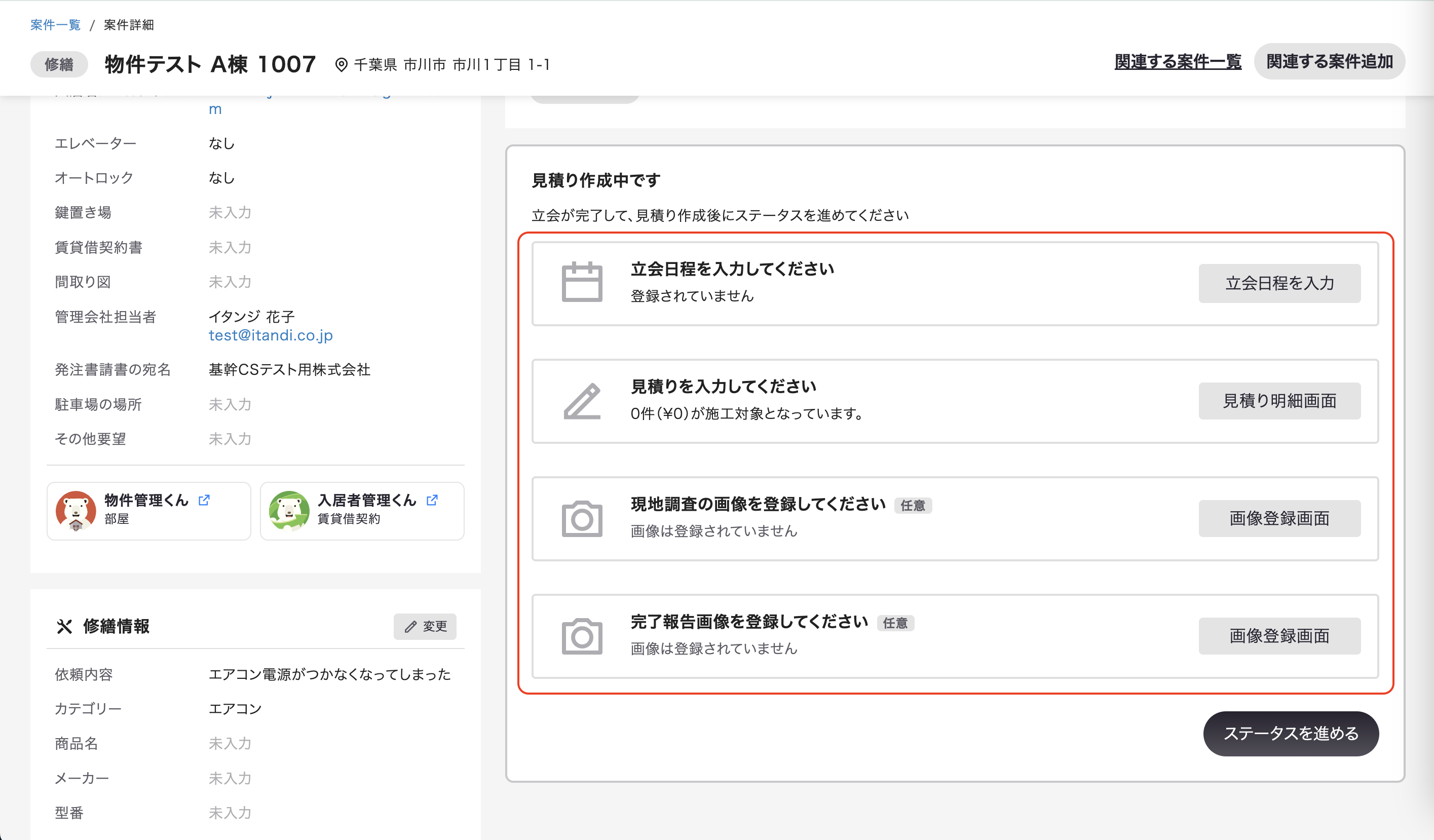The image size is (1434, 840).
Task: Go to 案件一覧 breadcrumb link
Action: (x=55, y=25)
